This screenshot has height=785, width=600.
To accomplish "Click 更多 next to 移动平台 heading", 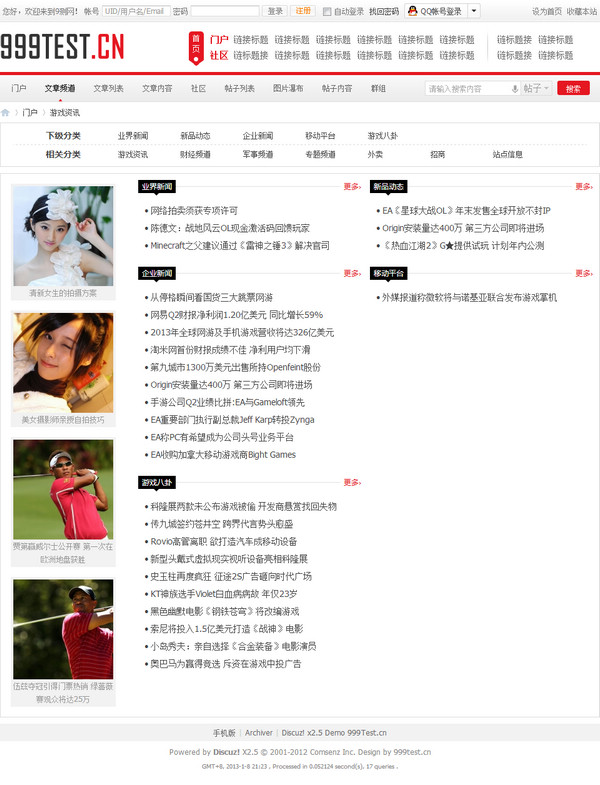I will [x=584, y=273].
